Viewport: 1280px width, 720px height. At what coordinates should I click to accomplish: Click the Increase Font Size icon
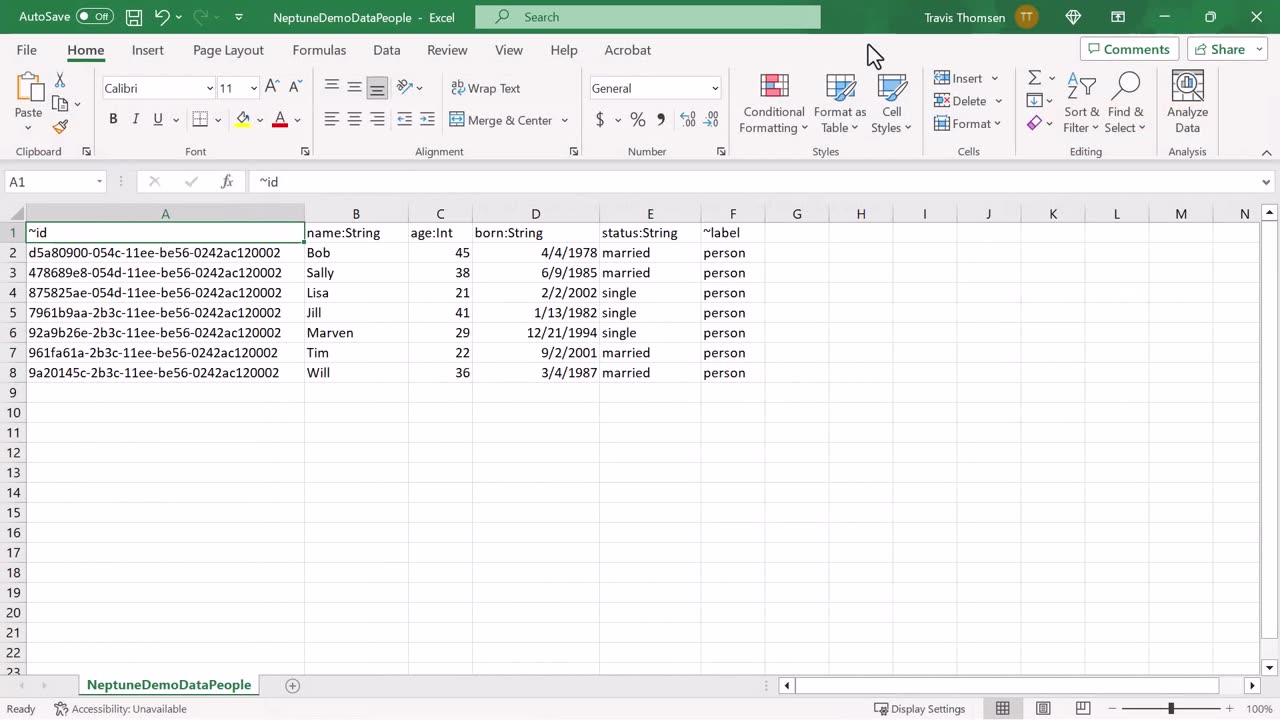[x=272, y=88]
